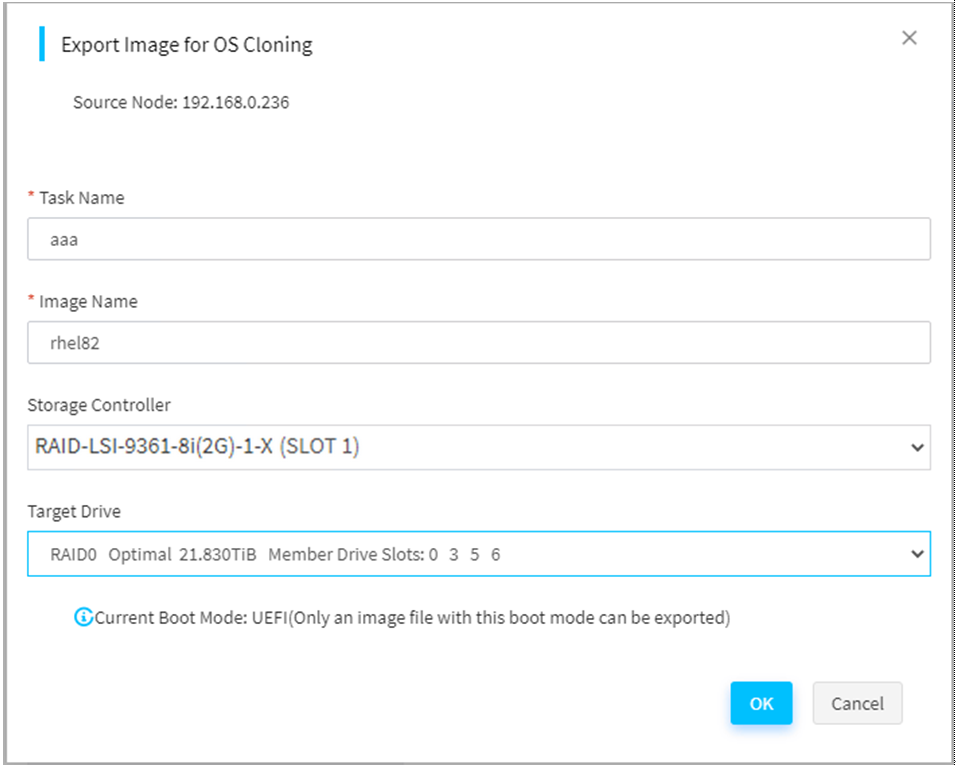Click the info icon beside Current Boot Mode

[82, 618]
